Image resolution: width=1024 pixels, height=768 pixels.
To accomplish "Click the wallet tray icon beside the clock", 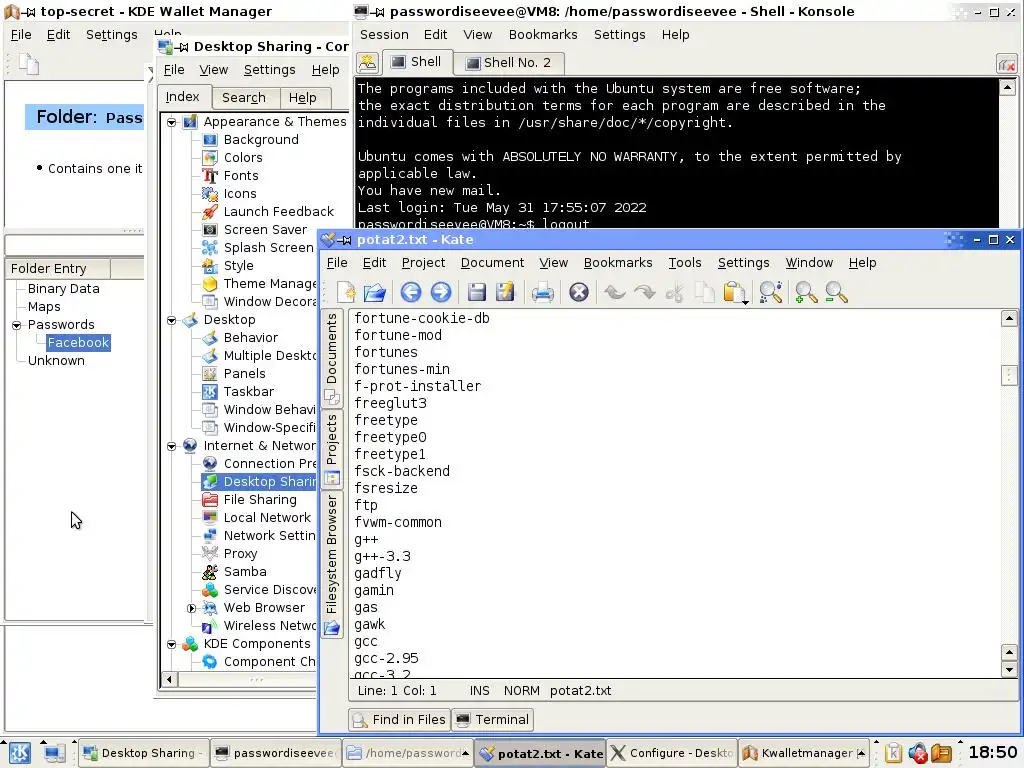I will 941,753.
